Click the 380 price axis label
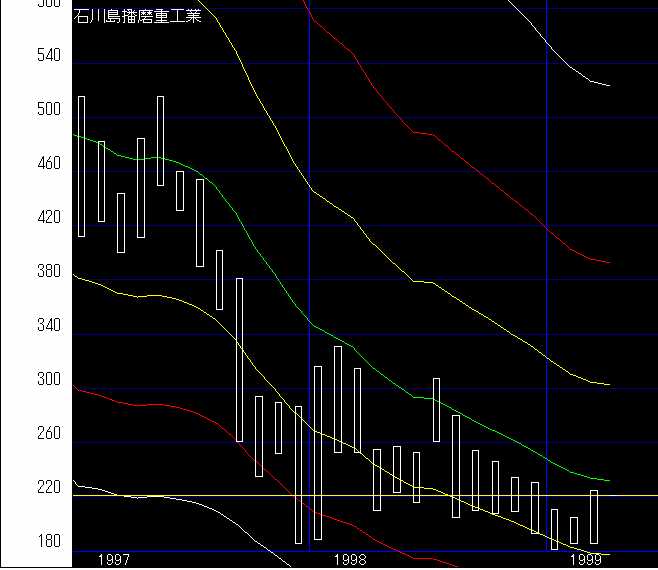 (48, 272)
